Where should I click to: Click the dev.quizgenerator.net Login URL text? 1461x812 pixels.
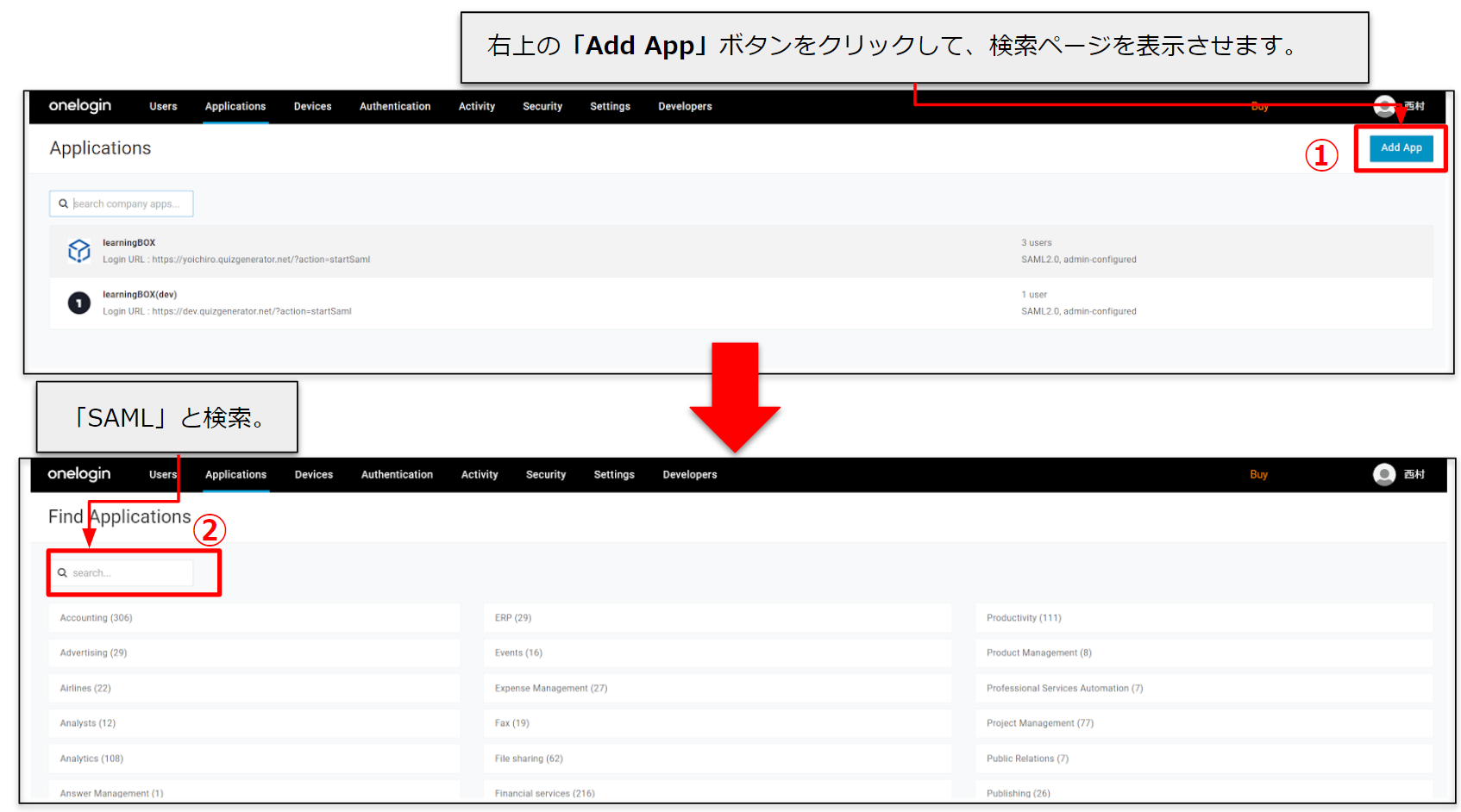point(227,311)
